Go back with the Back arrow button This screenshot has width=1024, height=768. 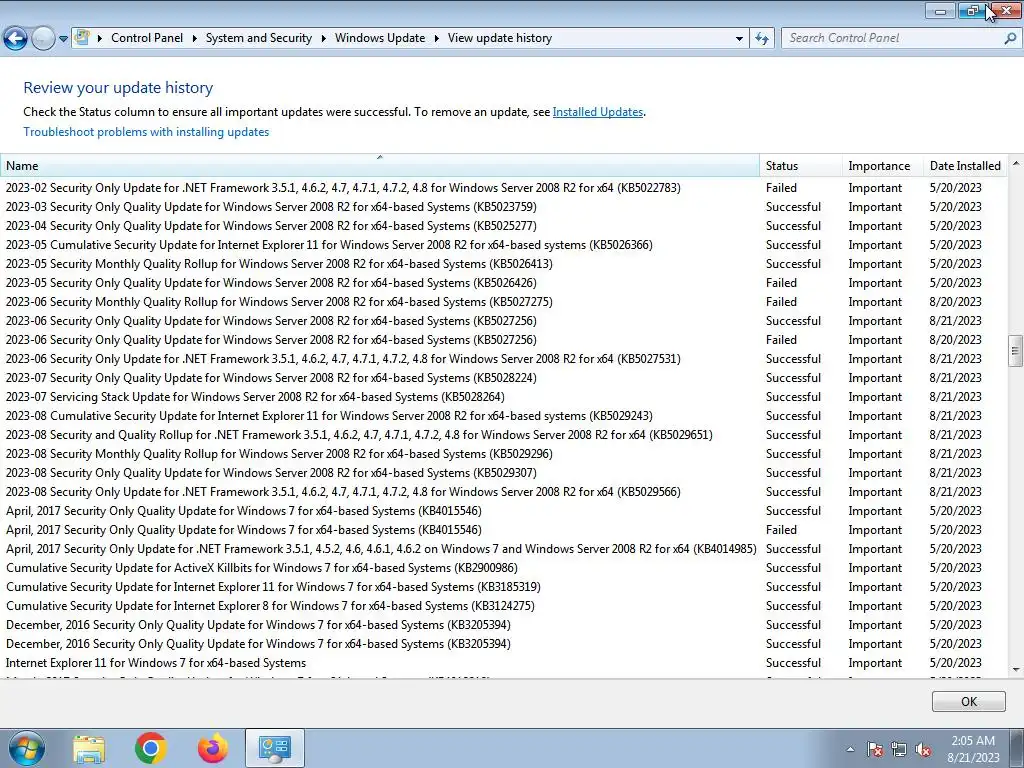click(16, 39)
